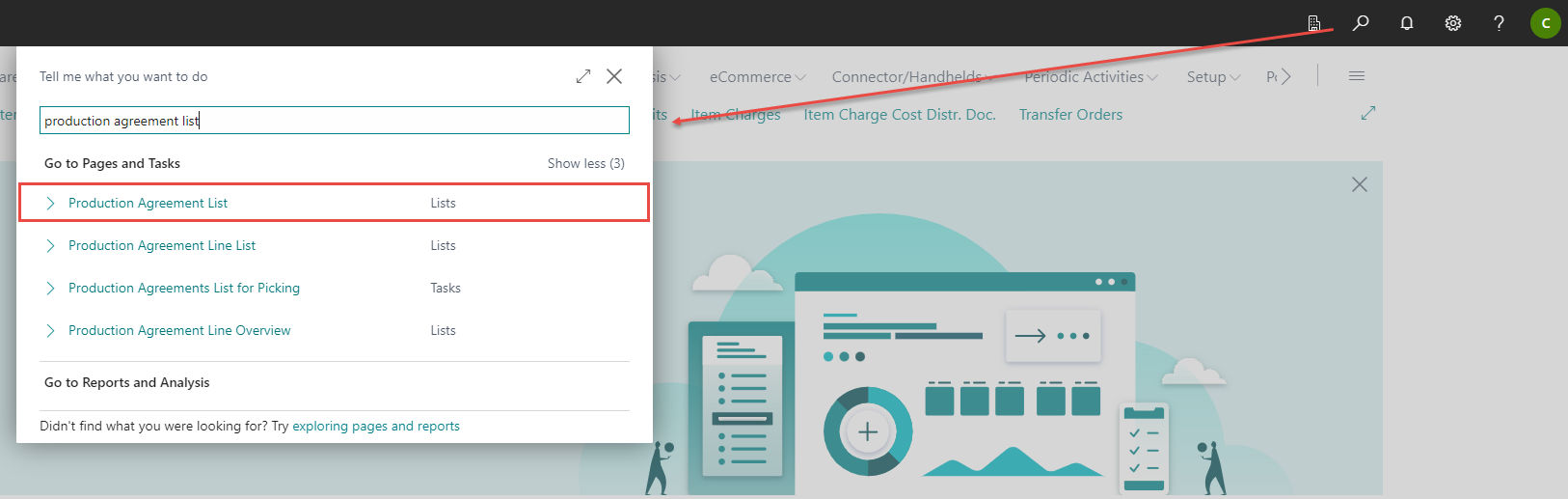The height and width of the screenshot is (499, 1568).
Task: Expand the Production Agreement Line List chevron
Action: click(51, 246)
